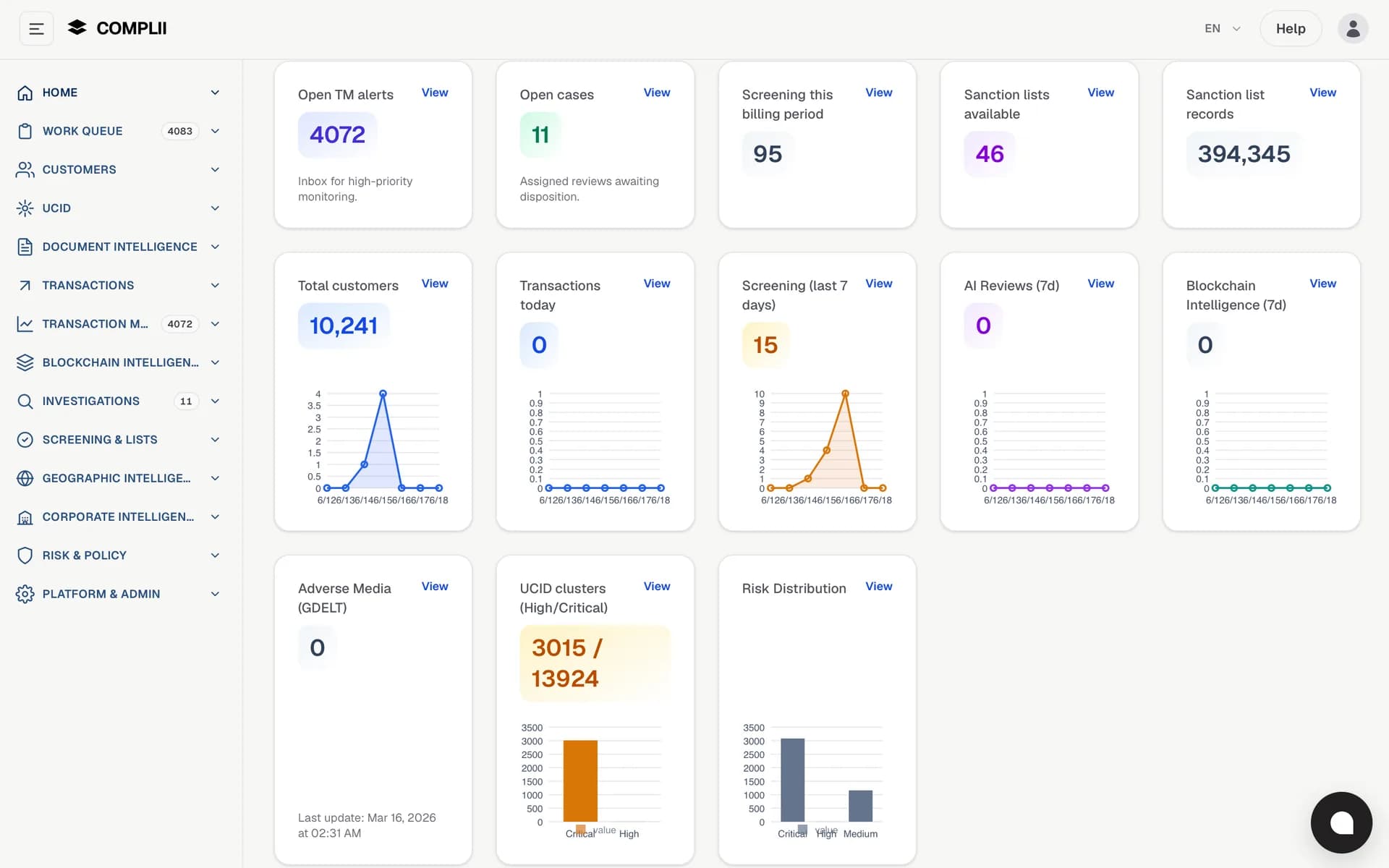Click the Investigations magnifier icon
This screenshot has height=868, width=1389.
pos(25,401)
